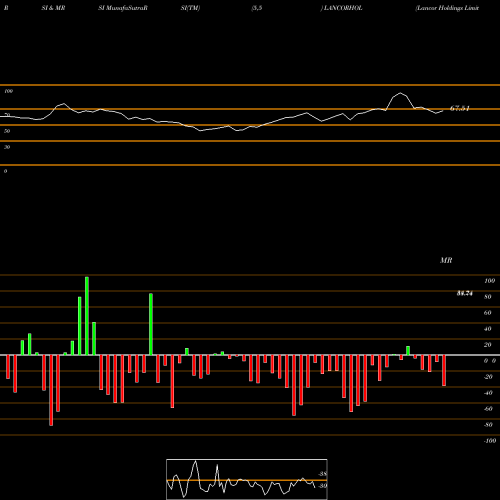
Task: Click the 80 label on MR axis
Action: (x=488, y=297)
